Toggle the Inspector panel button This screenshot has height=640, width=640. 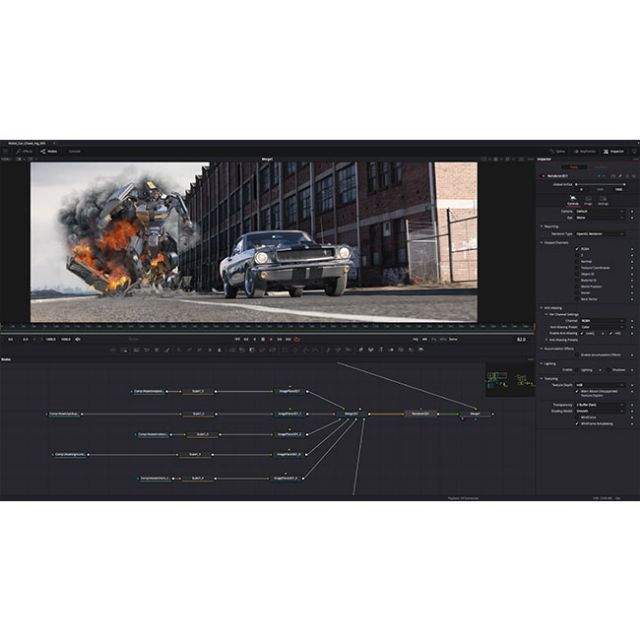point(614,151)
